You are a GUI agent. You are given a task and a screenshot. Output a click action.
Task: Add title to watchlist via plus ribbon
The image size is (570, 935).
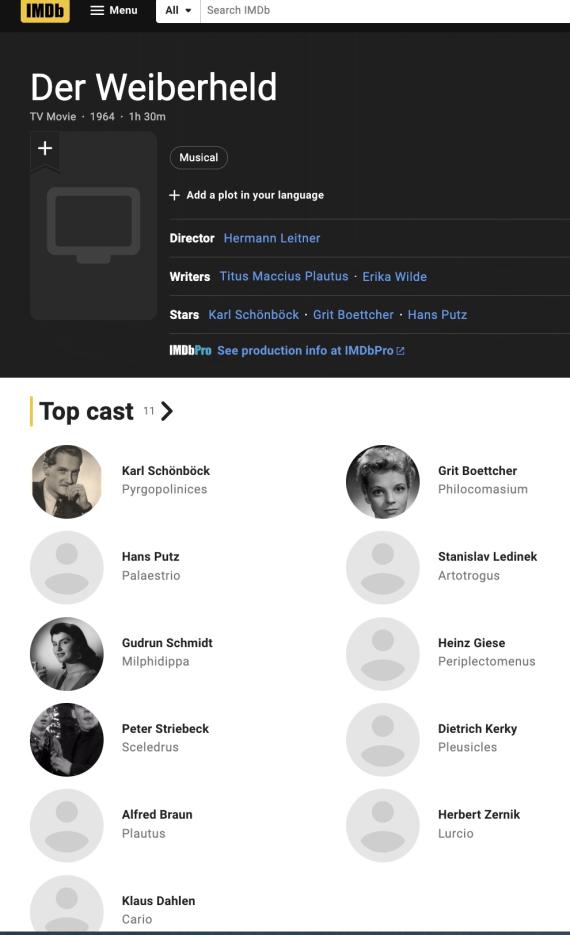45,148
